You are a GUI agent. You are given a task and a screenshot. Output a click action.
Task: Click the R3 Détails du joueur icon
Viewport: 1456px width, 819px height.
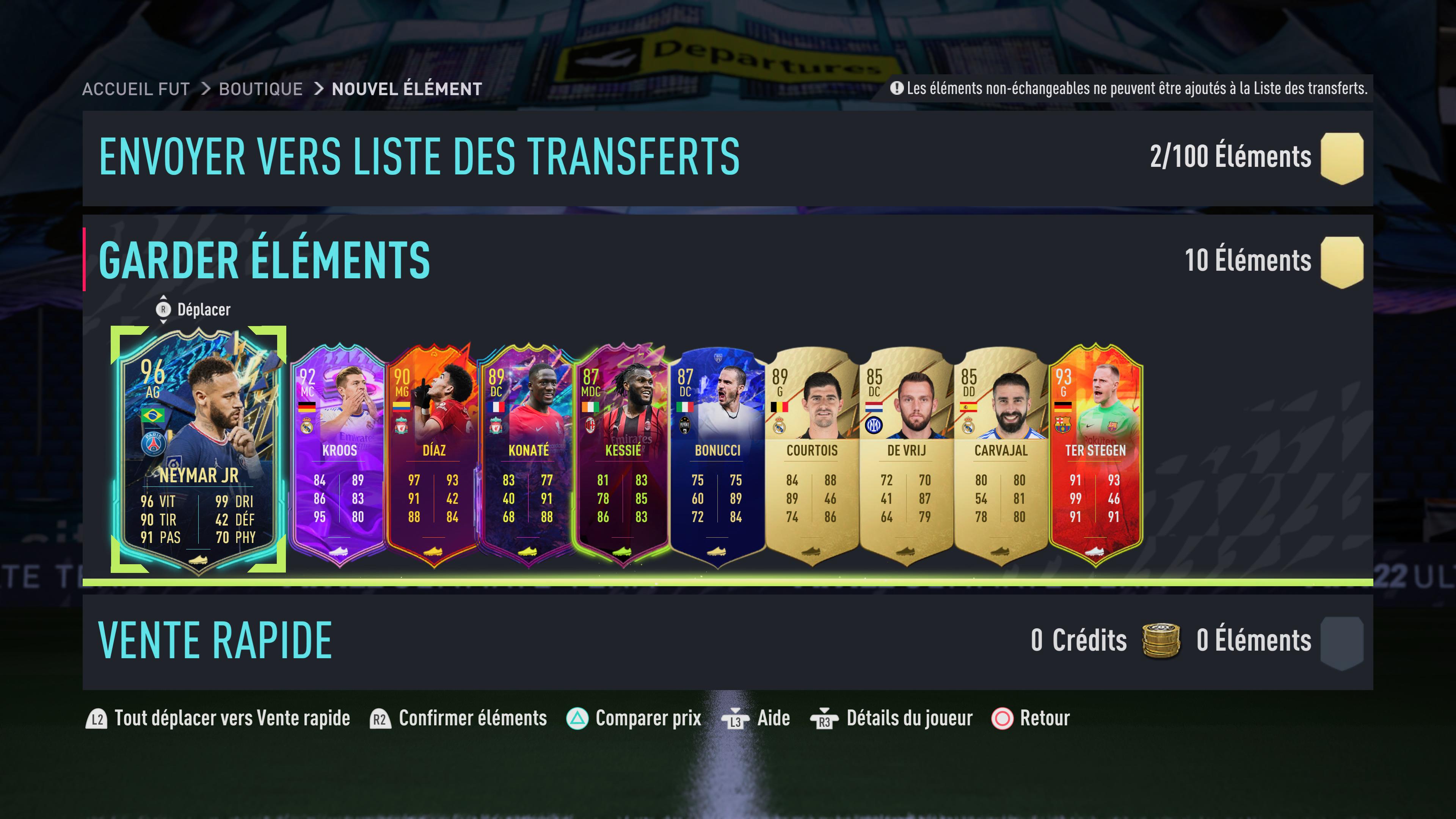click(x=824, y=719)
